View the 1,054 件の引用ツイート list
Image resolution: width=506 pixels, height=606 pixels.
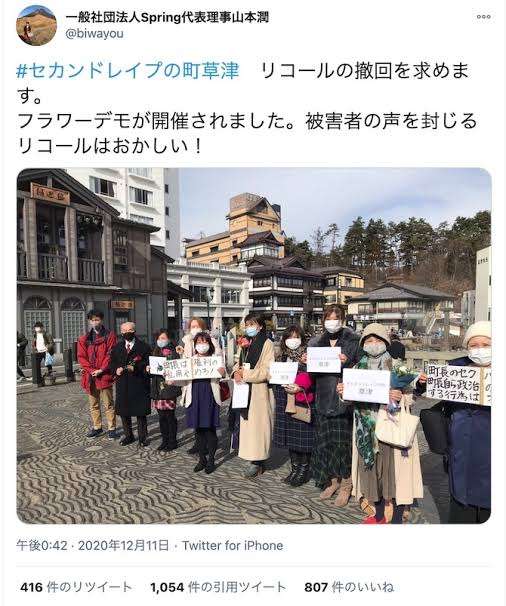tap(218, 587)
